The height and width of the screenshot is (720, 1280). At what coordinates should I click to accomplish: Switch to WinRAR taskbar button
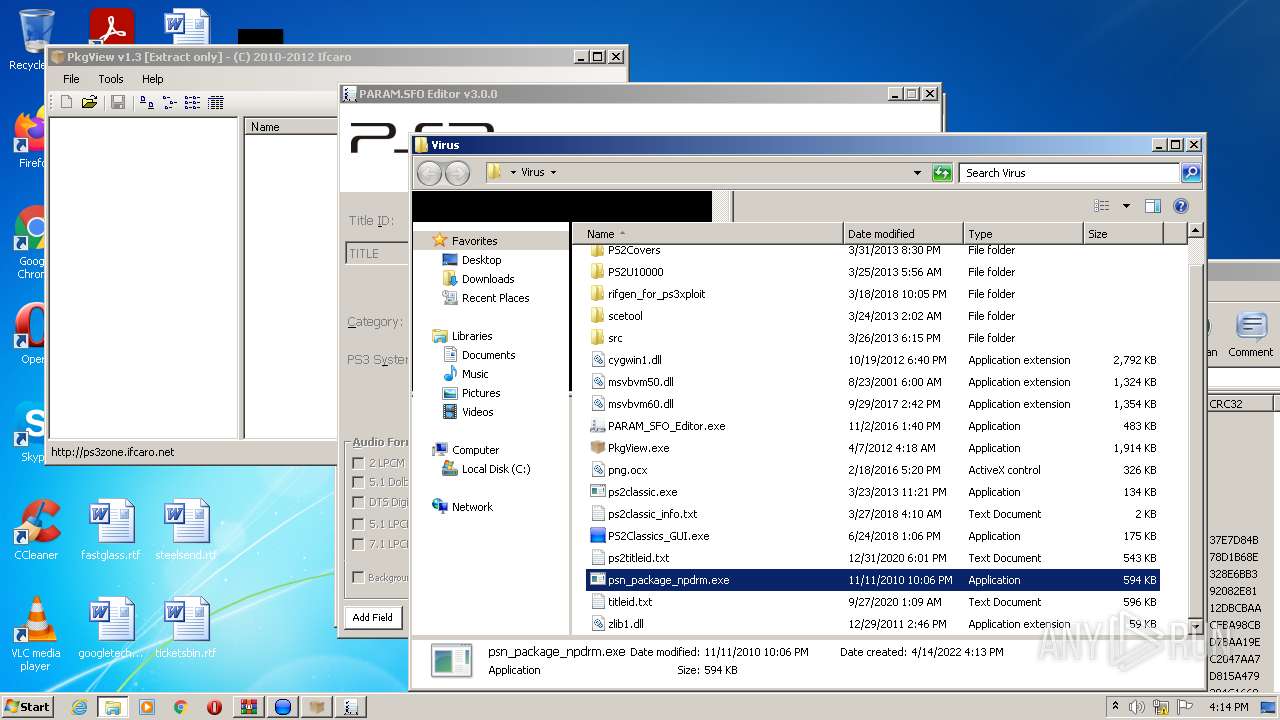248,707
